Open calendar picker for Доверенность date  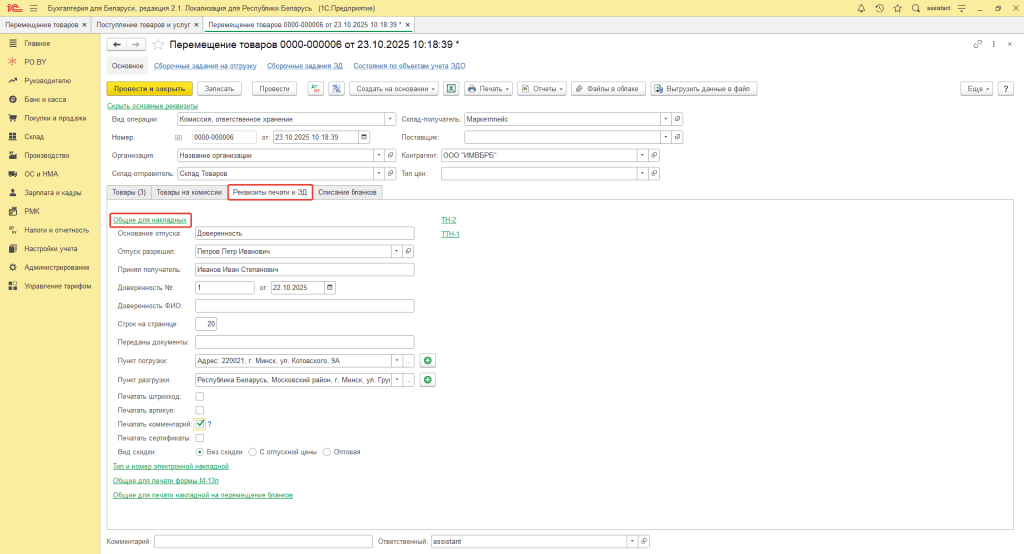pos(331,287)
